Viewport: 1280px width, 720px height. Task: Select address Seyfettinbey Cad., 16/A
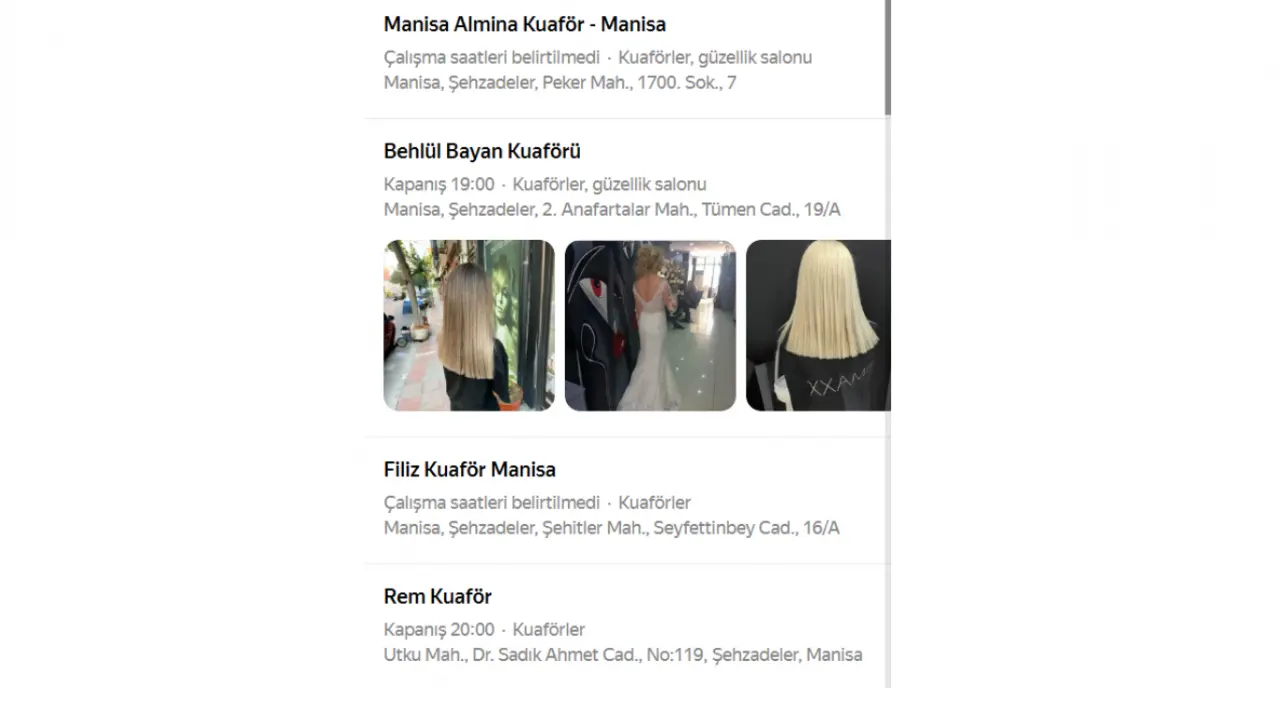click(x=611, y=528)
